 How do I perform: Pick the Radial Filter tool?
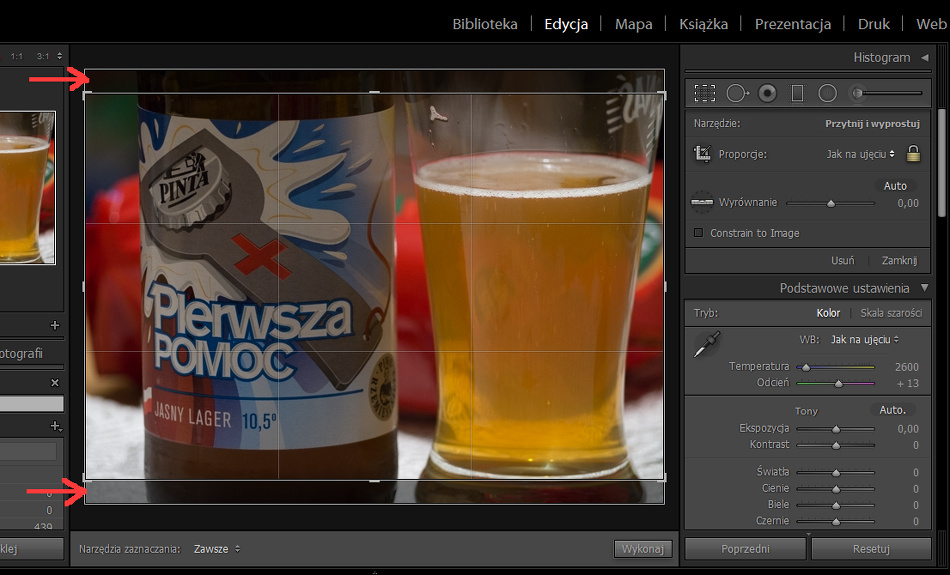coord(827,93)
